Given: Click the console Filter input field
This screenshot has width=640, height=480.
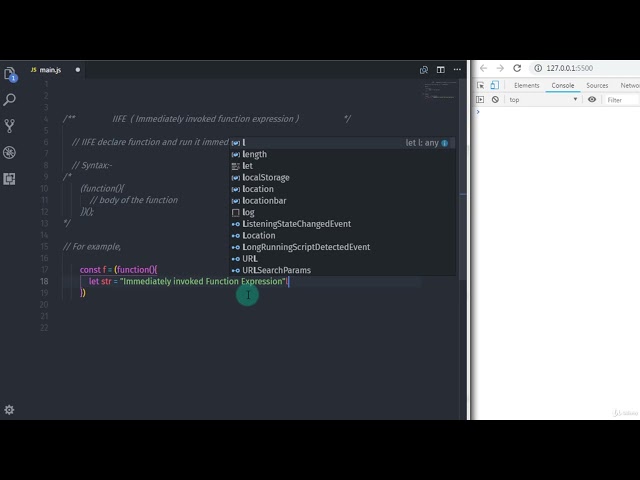Looking at the screenshot, I should point(622,100).
